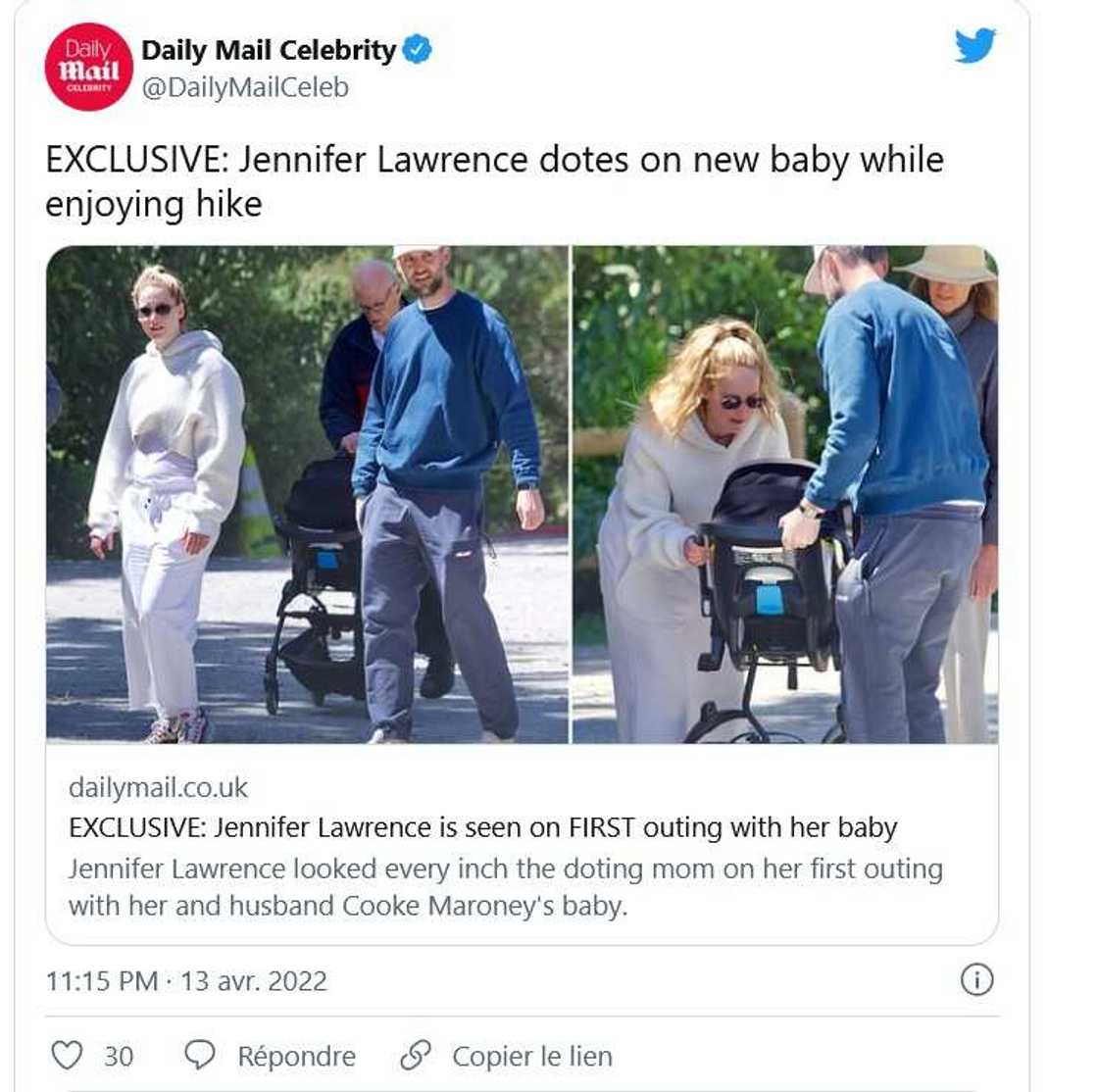Click the Répondre button
1098x1092 pixels.
pos(297,1056)
